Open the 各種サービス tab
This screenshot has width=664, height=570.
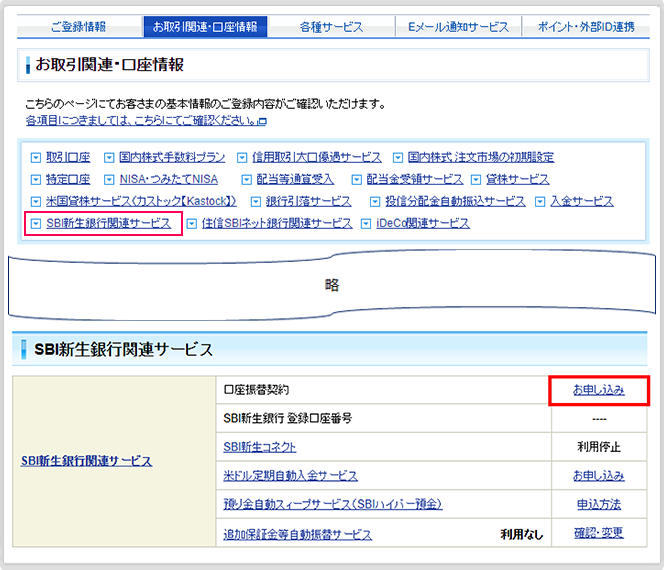[331, 27]
